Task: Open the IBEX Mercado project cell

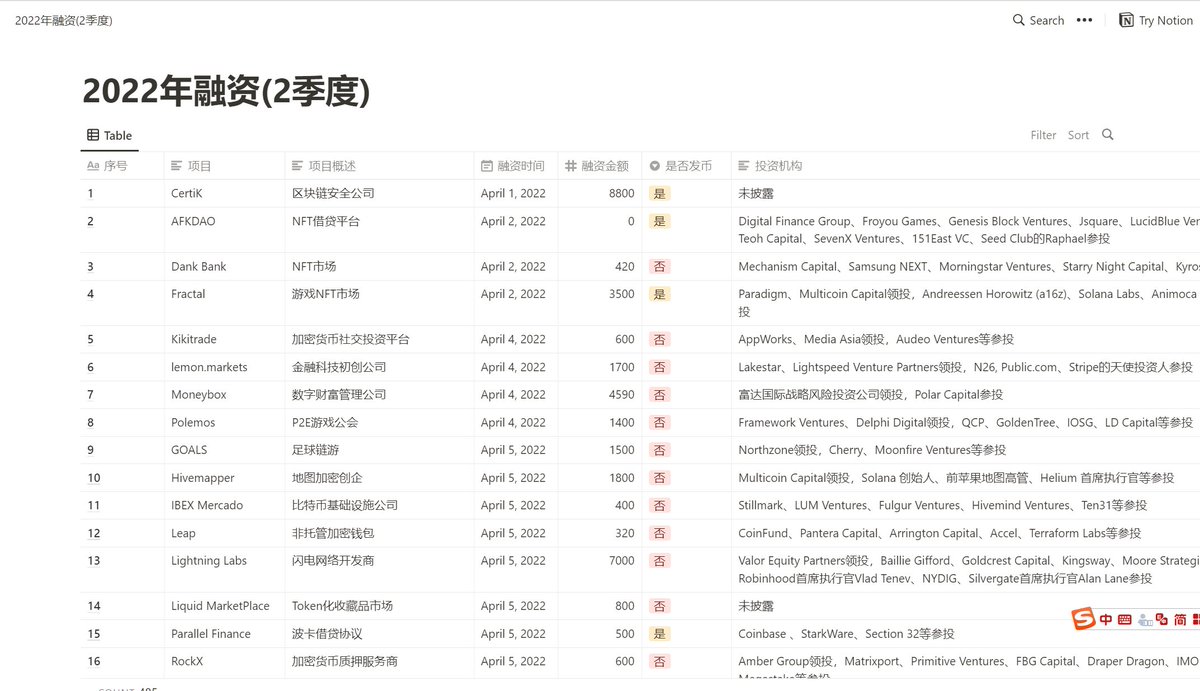Action: tap(224, 505)
